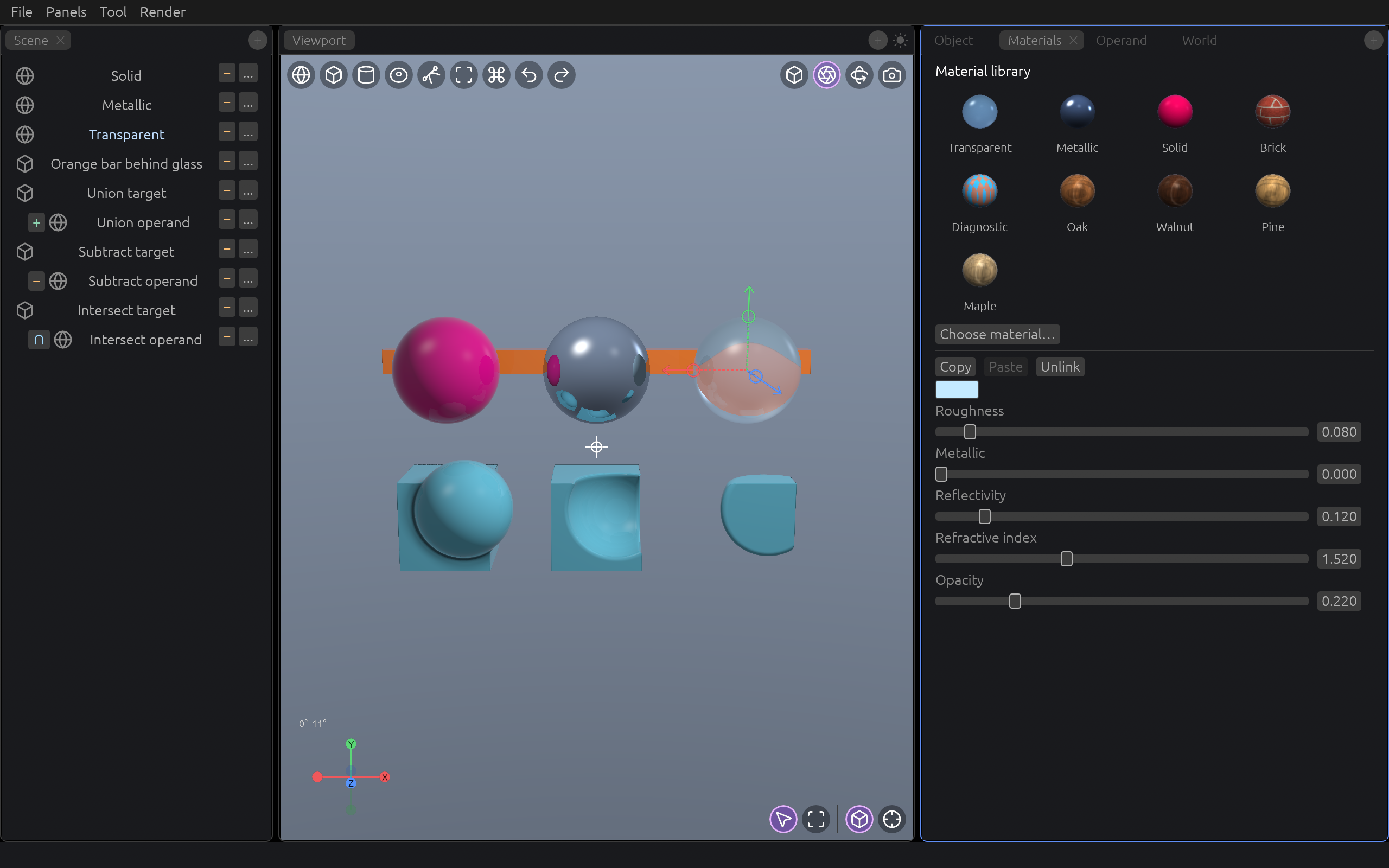Click the bottom frame selection icon
This screenshot has height=868, width=1389.
pos(815,819)
